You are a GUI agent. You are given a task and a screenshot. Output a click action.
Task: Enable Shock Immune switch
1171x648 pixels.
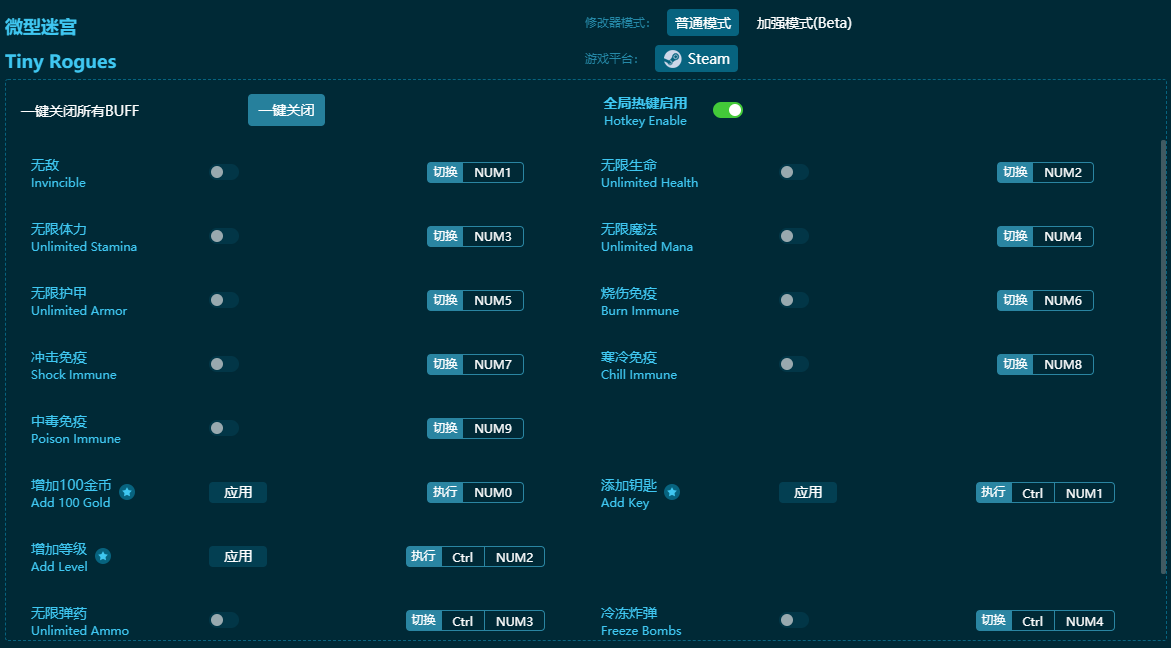pos(223,364)
